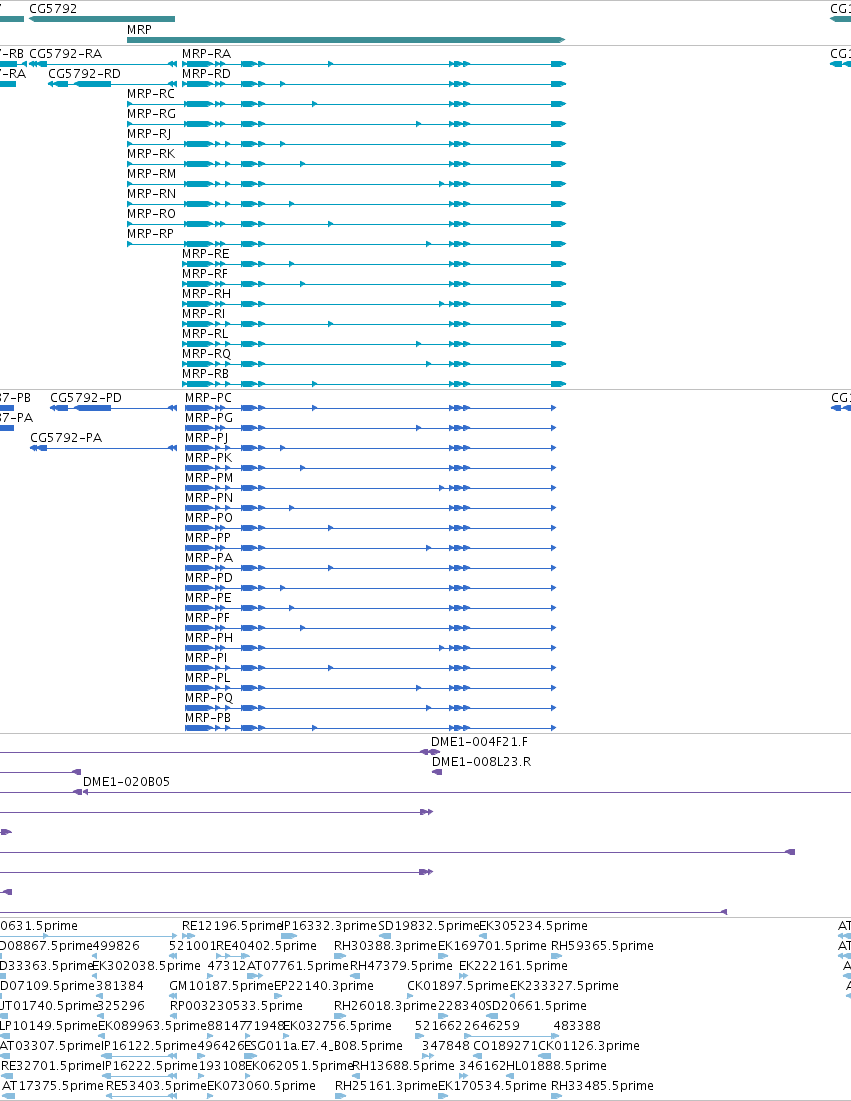This screenshot has height=1101, width=851.
Task: Select the MRP-RI transcript label
Action: pos(204,314)
